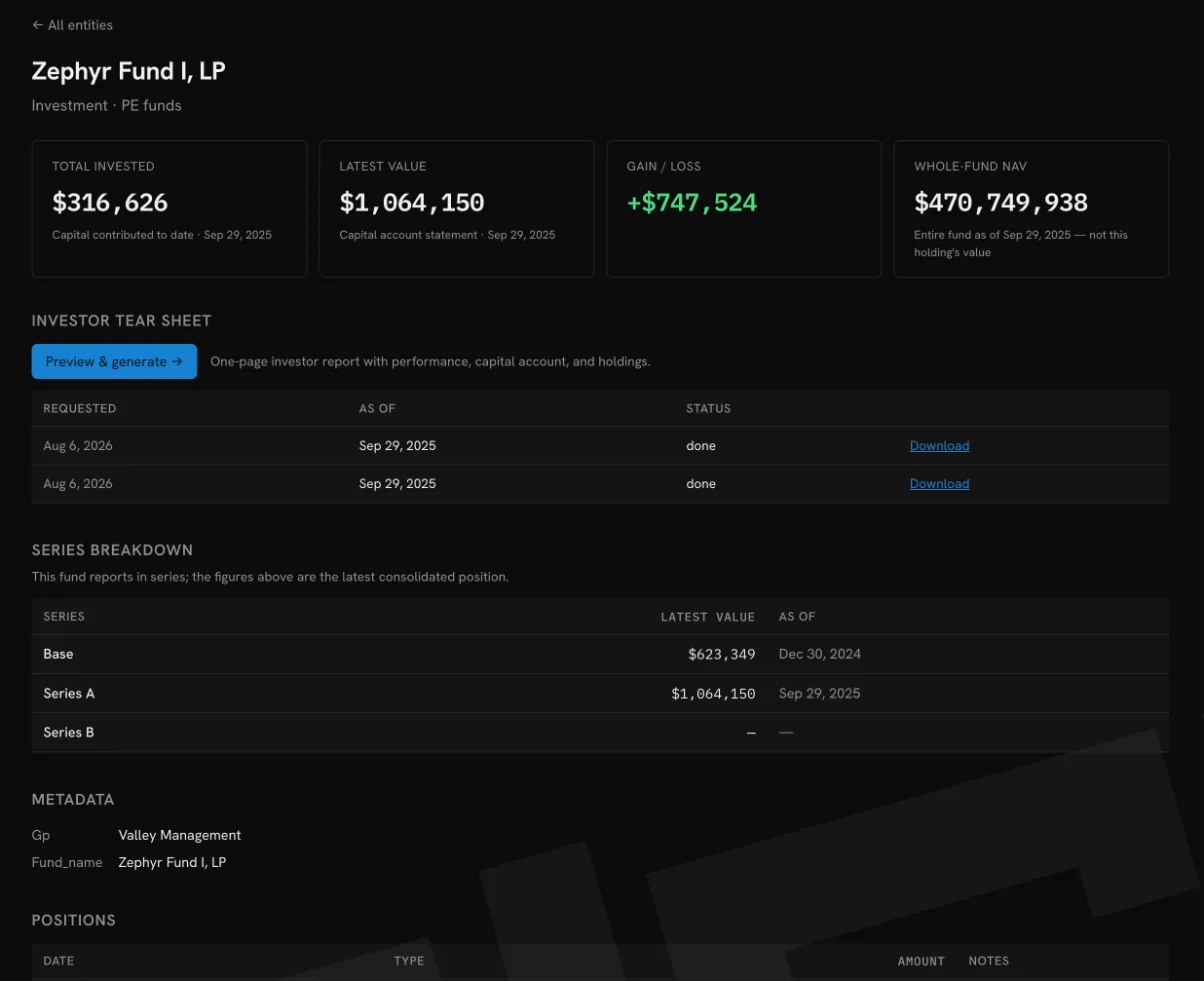Click Preview & generate button
The image size is (1204, 981).
pos(114,362)
